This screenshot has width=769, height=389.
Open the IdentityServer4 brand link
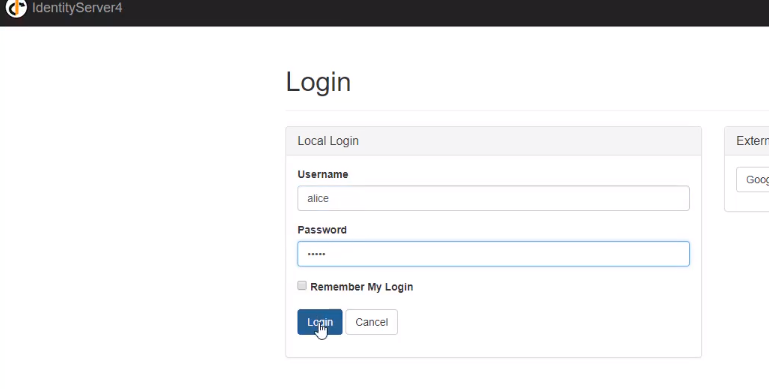pos(77,8)
